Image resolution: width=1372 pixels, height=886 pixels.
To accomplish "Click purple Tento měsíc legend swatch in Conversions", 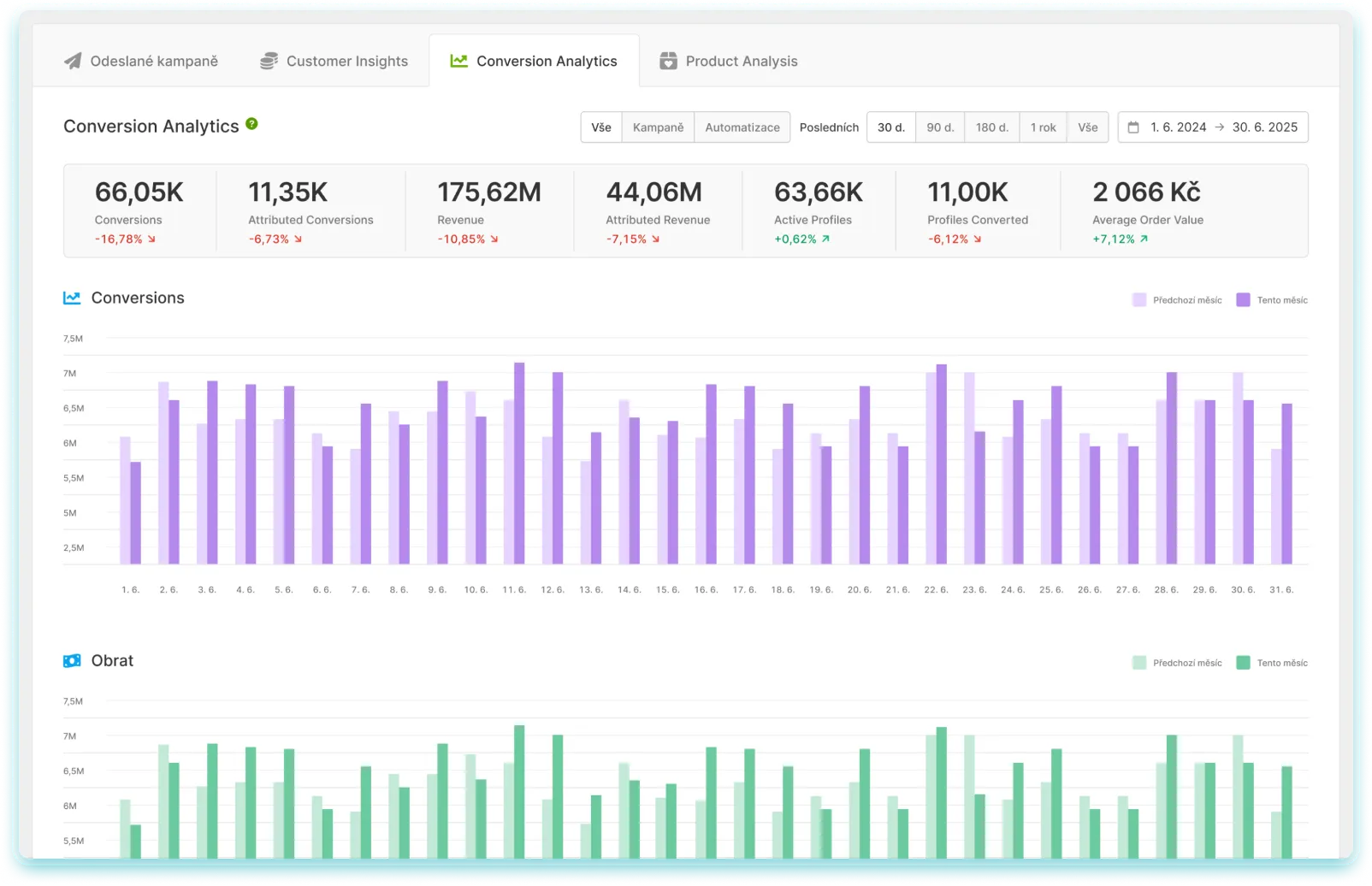I will pos(1243,300).
